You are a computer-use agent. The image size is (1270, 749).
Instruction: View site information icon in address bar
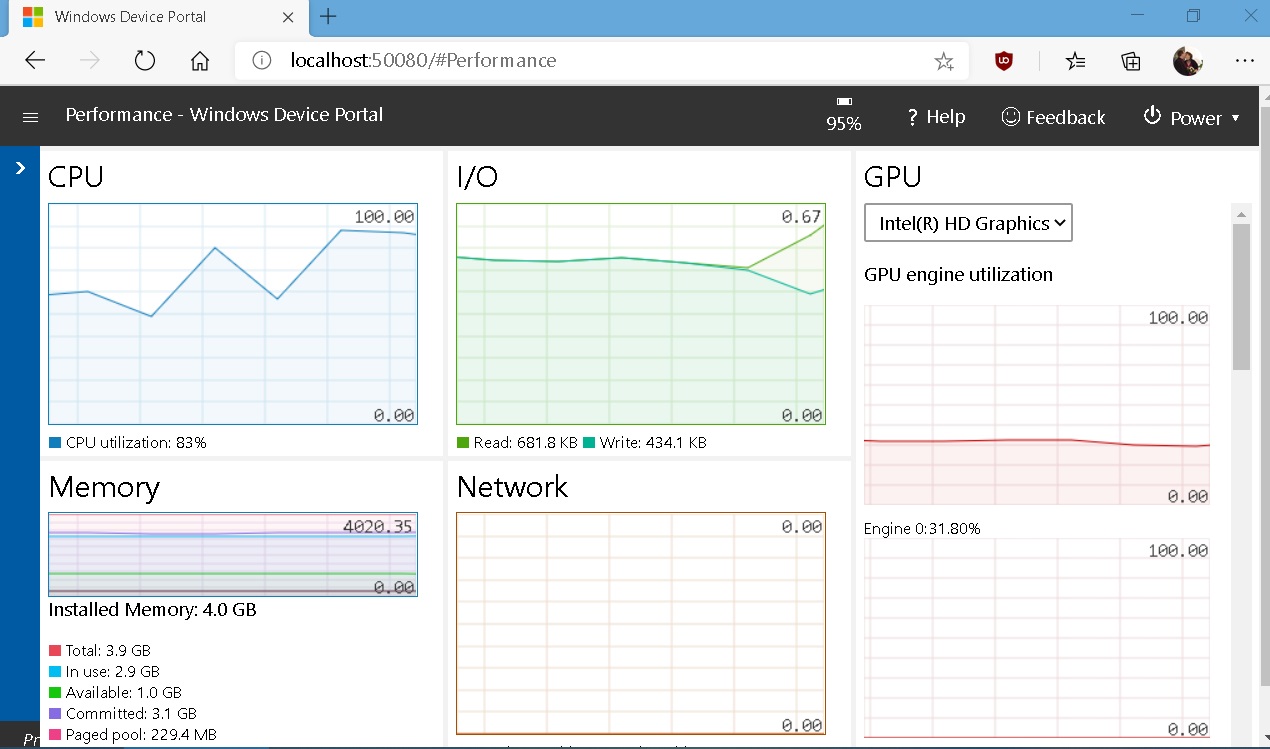[262, 60]
